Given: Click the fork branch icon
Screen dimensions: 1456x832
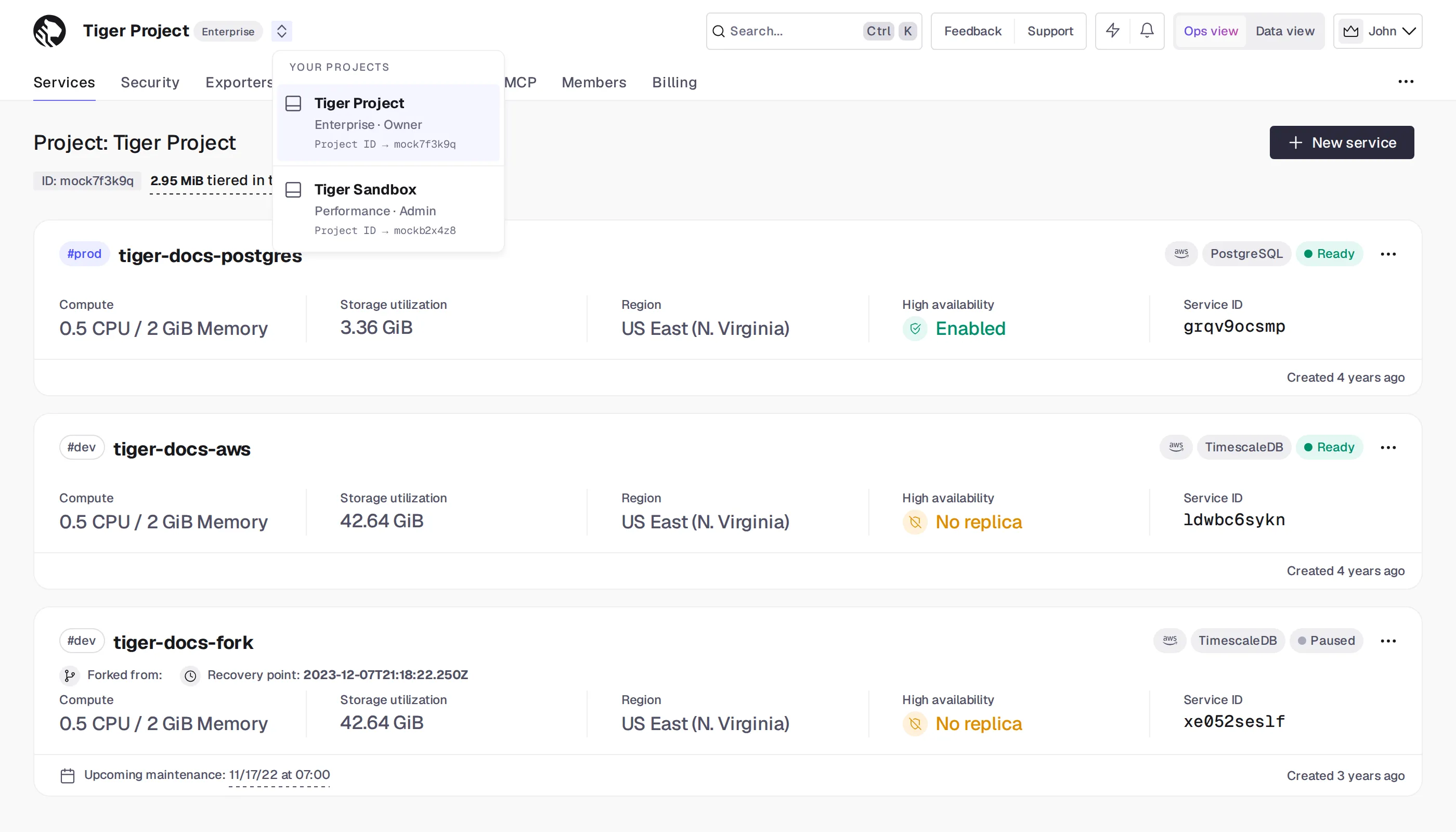Looking at the screenshot, I should (69, 675).
